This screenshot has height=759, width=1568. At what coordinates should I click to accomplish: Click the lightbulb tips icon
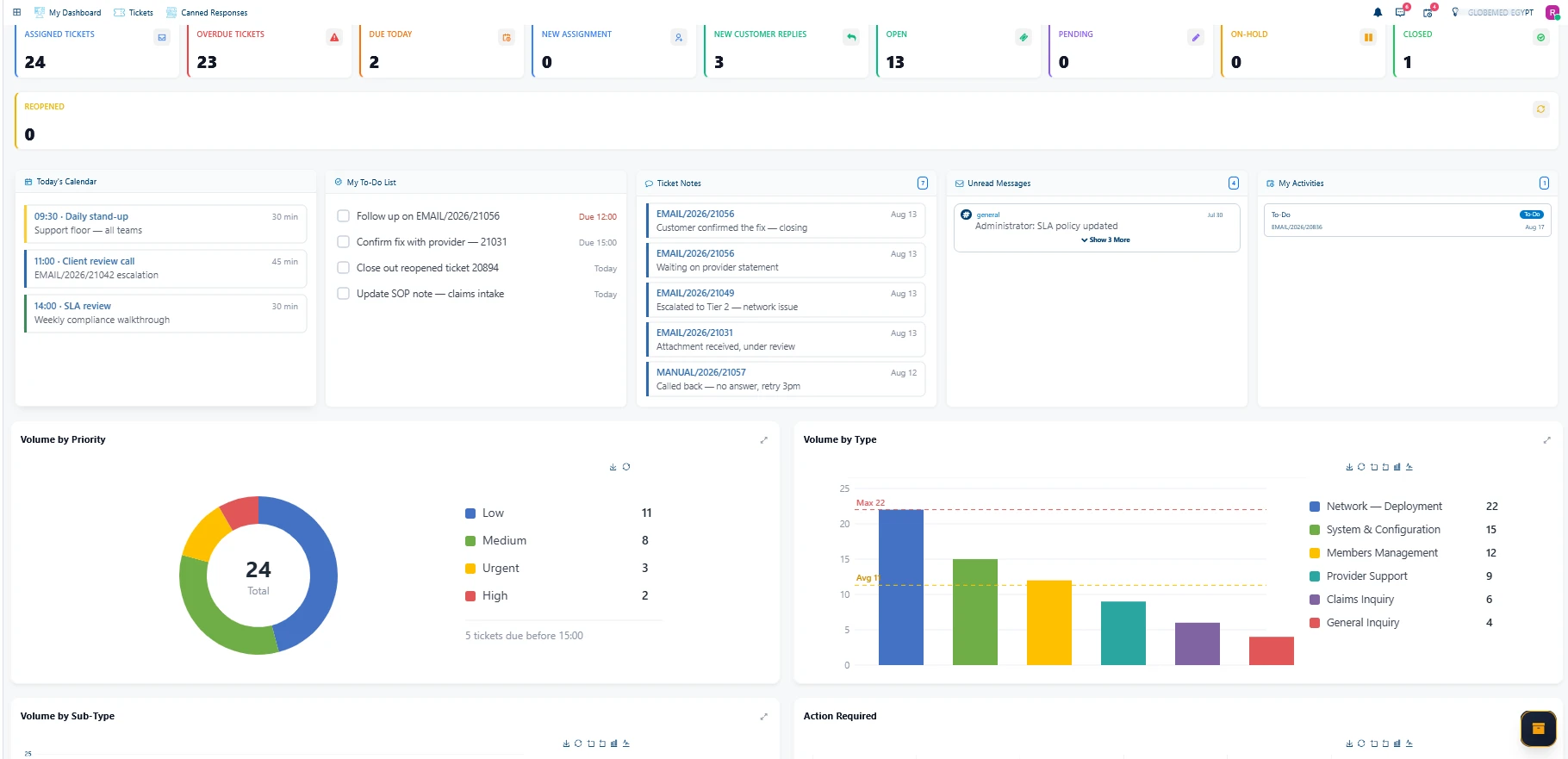(x=1455, y=12)
